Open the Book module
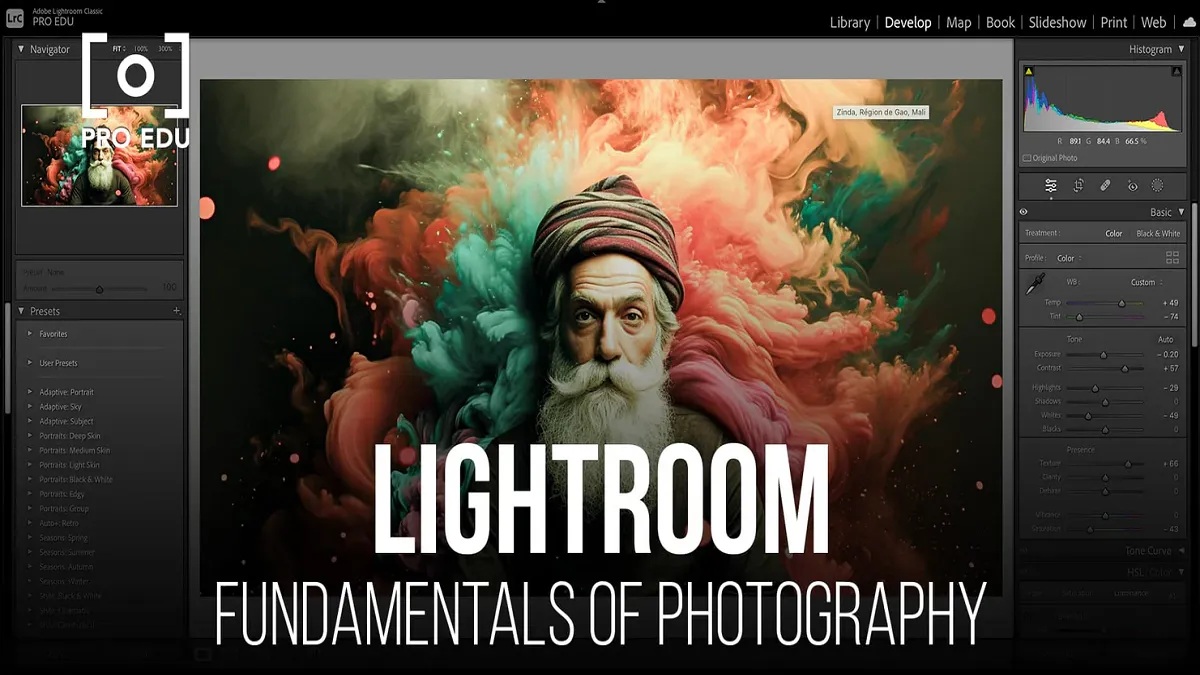Image resolution: width=1200 pixels, height=675 pixels. (1000, 22)
